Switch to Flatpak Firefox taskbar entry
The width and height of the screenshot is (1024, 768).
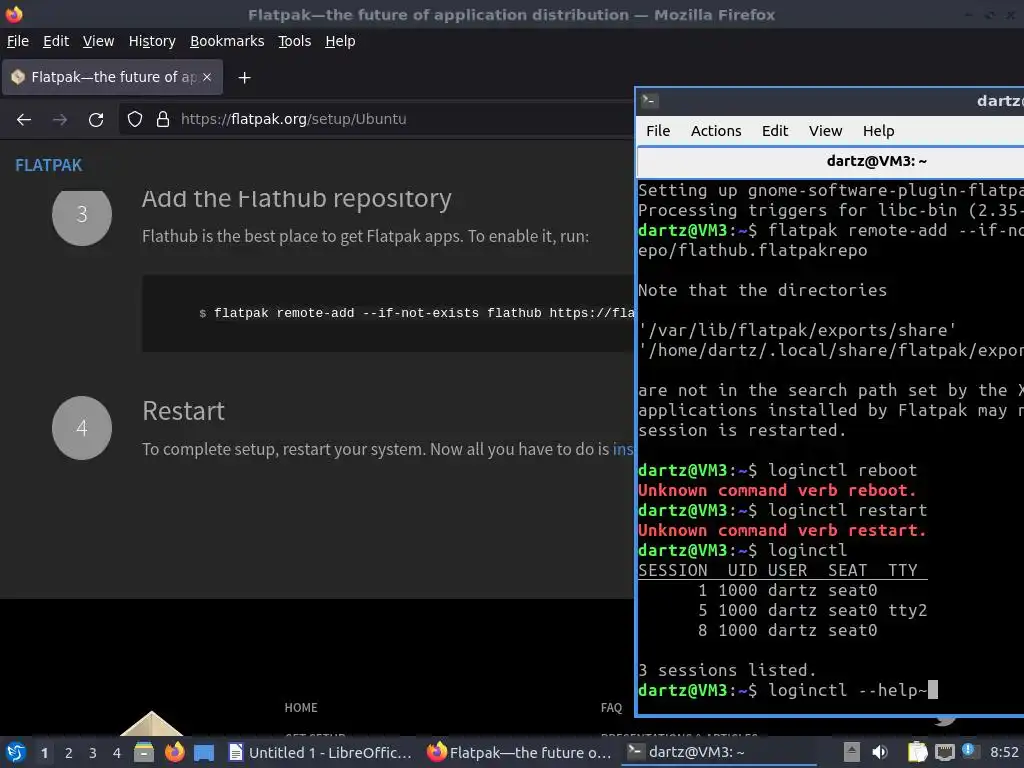point(519,752)
